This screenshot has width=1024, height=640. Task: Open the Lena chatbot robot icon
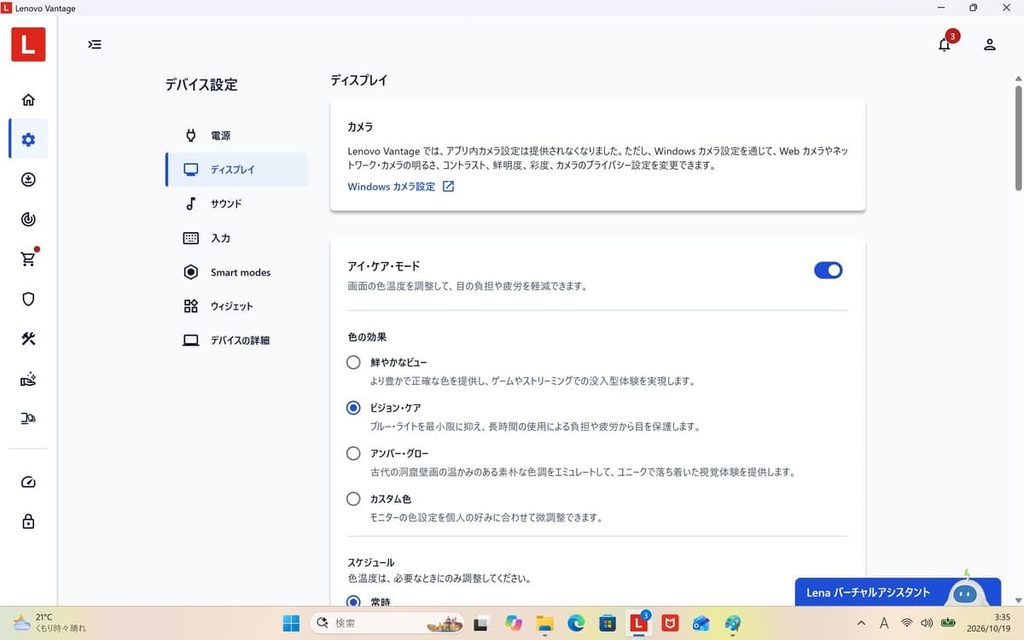(x=965, y=594)
